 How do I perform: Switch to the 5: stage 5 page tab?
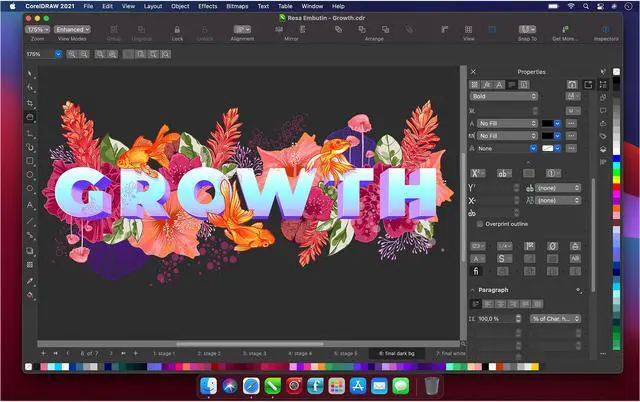click(x=345, y=353)
